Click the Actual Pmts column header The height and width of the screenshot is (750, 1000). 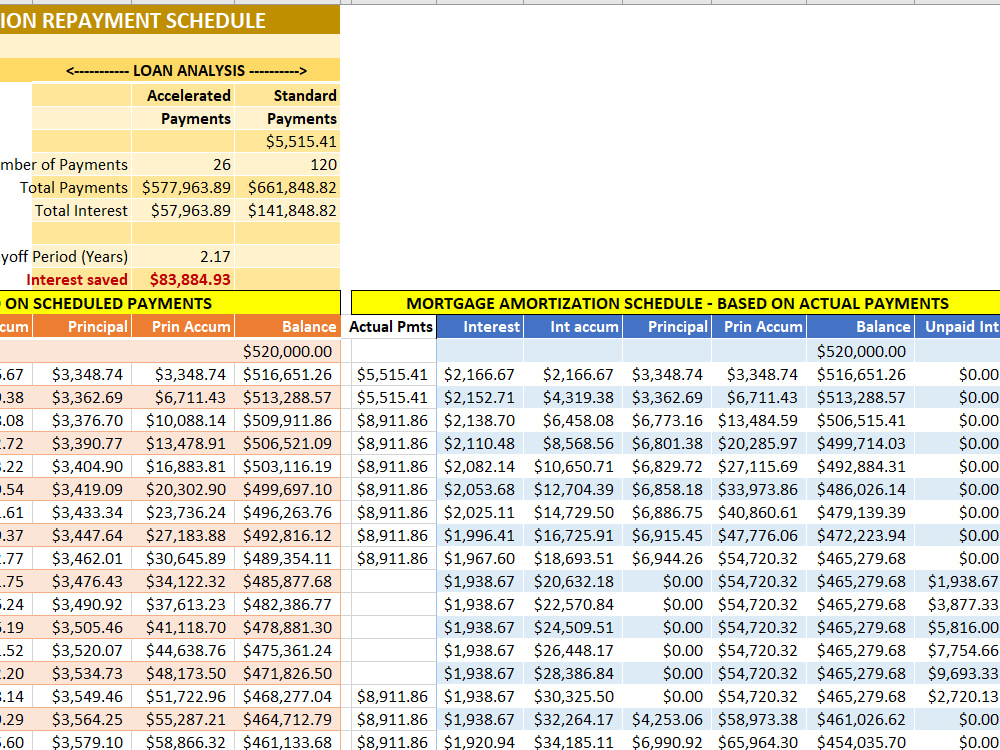pyautogui.click(x=391, y=327)
